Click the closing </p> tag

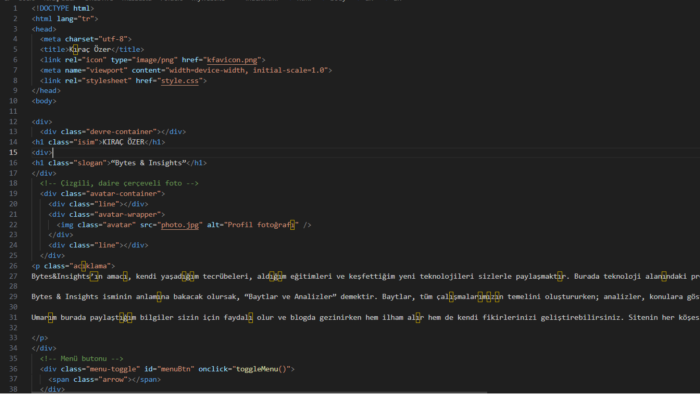pos(40,338)
